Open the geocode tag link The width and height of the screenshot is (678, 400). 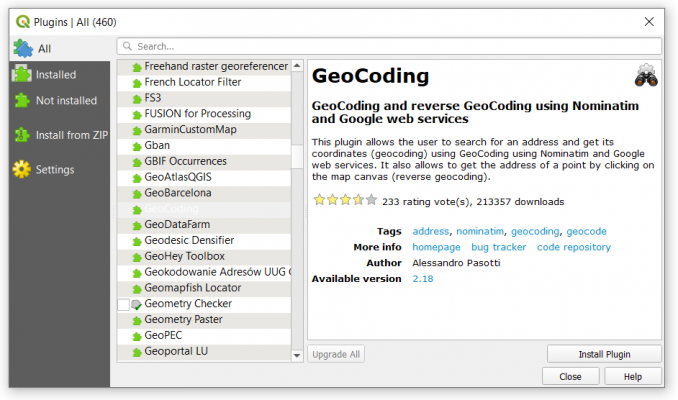[586, 231]
